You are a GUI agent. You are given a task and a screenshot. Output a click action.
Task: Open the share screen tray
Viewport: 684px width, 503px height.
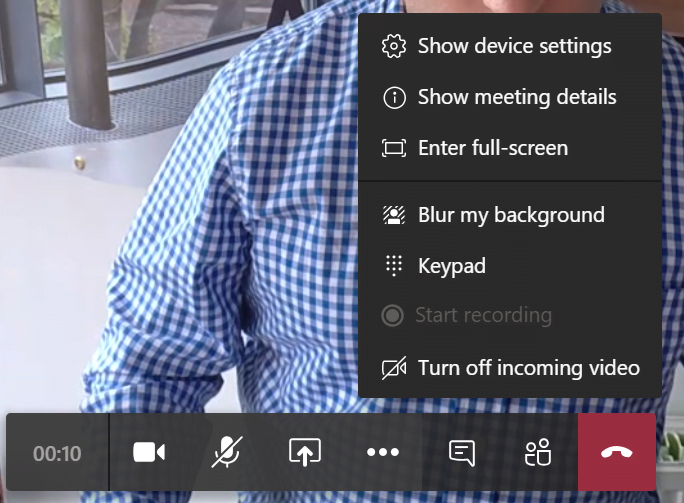[305, 452]
